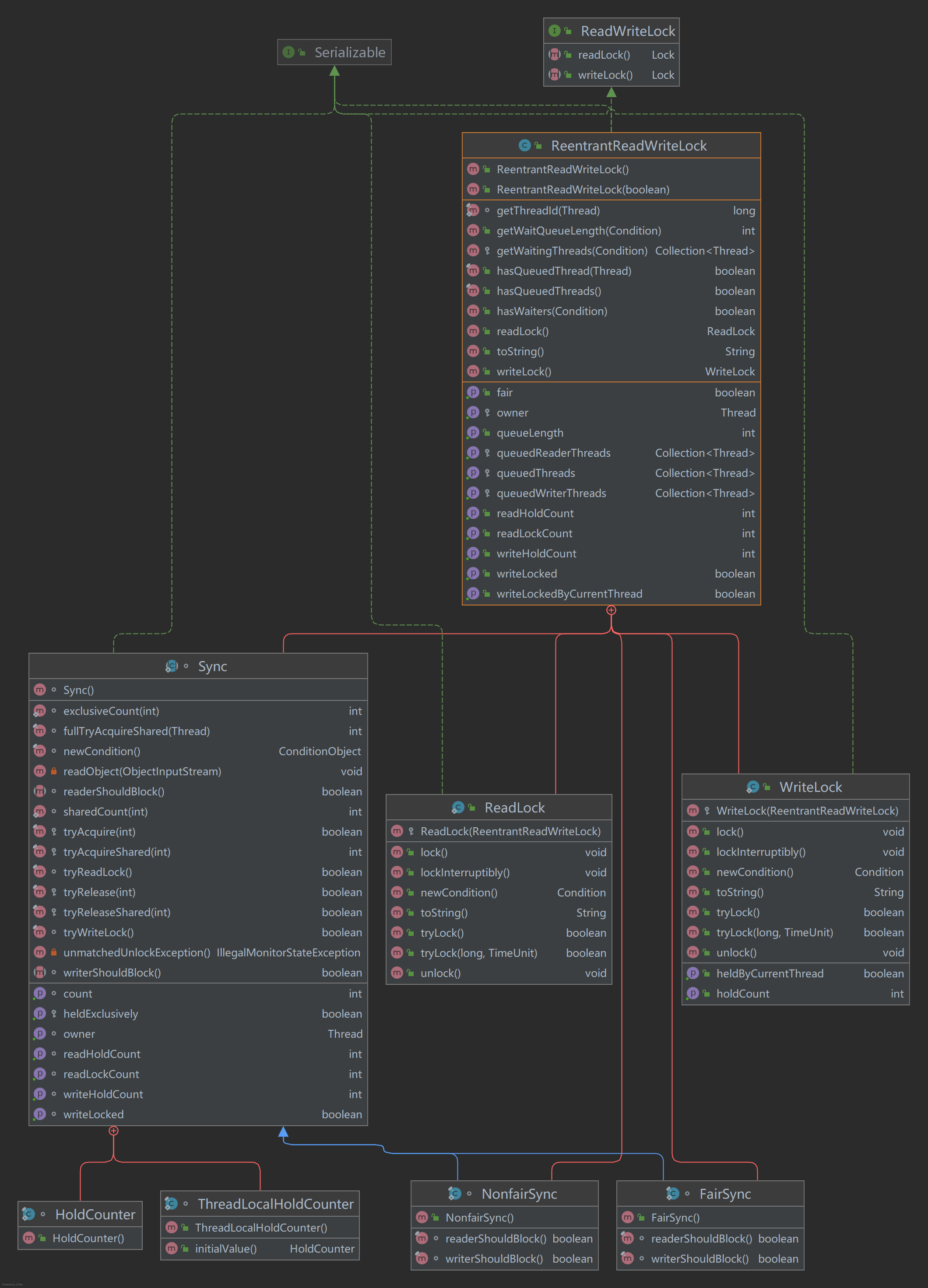Click the Serializable interface icon
Screen dimensions: 928x1288
(x=288, y=52)
